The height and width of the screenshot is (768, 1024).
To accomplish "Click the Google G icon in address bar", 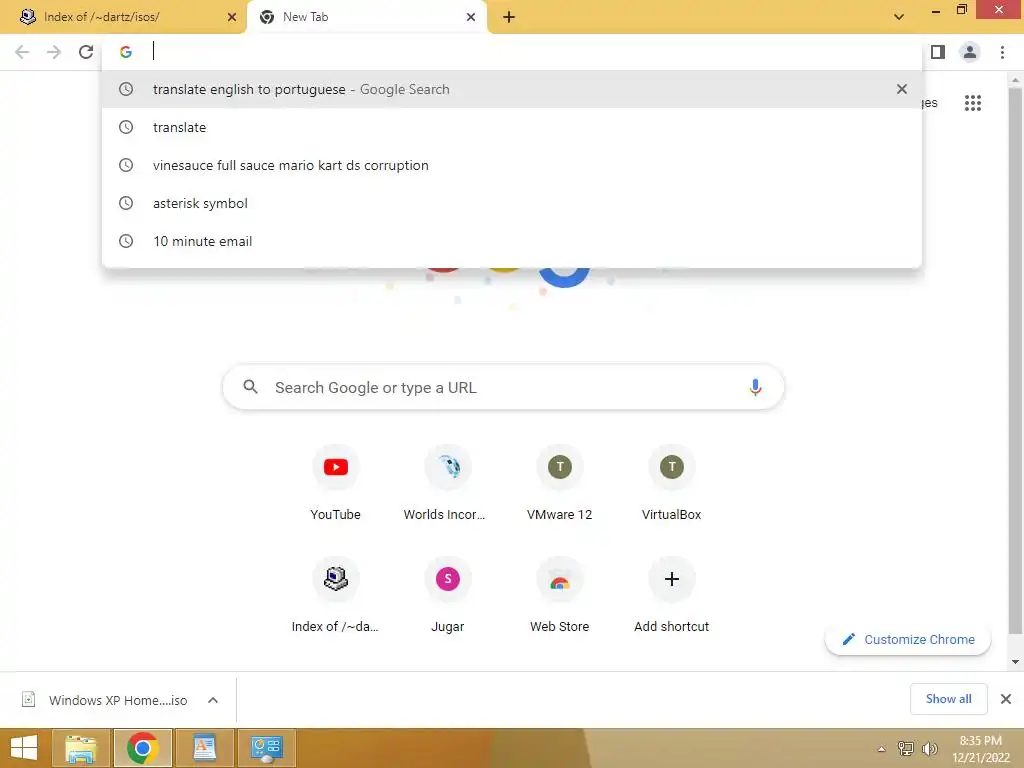I will pos(126,52).
